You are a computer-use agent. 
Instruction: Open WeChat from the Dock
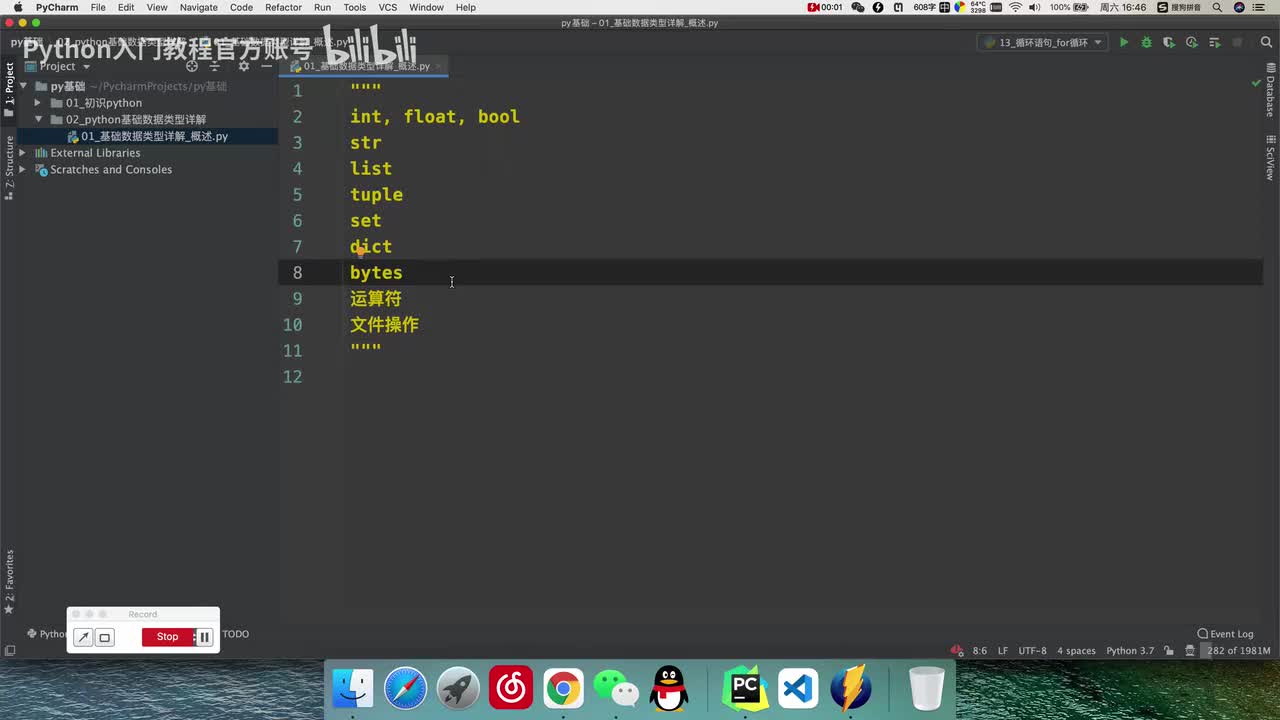[x=616, y=689]
